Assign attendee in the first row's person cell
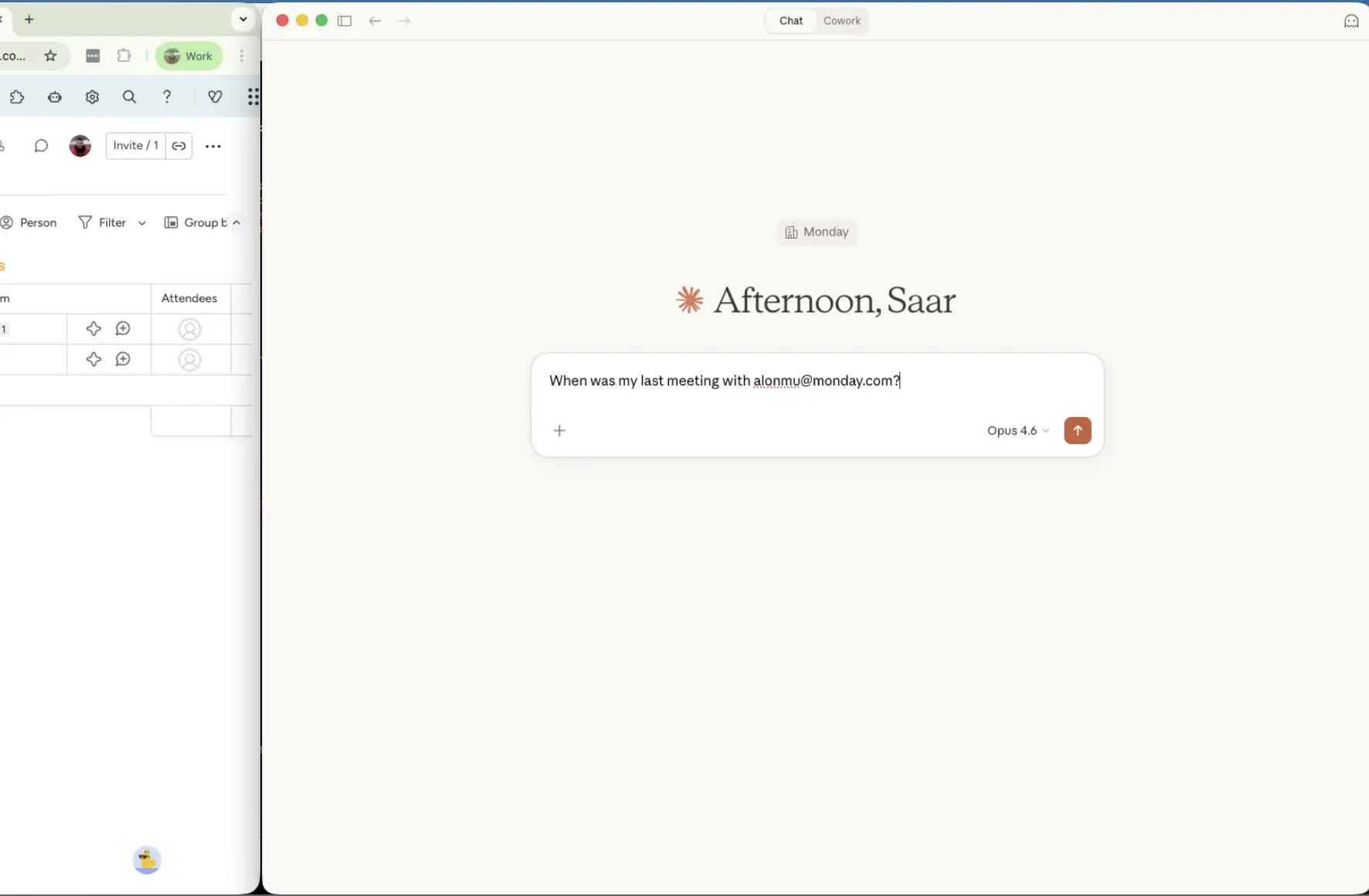The width and height of the screenshot is (1369, 896). coord(190,330)
